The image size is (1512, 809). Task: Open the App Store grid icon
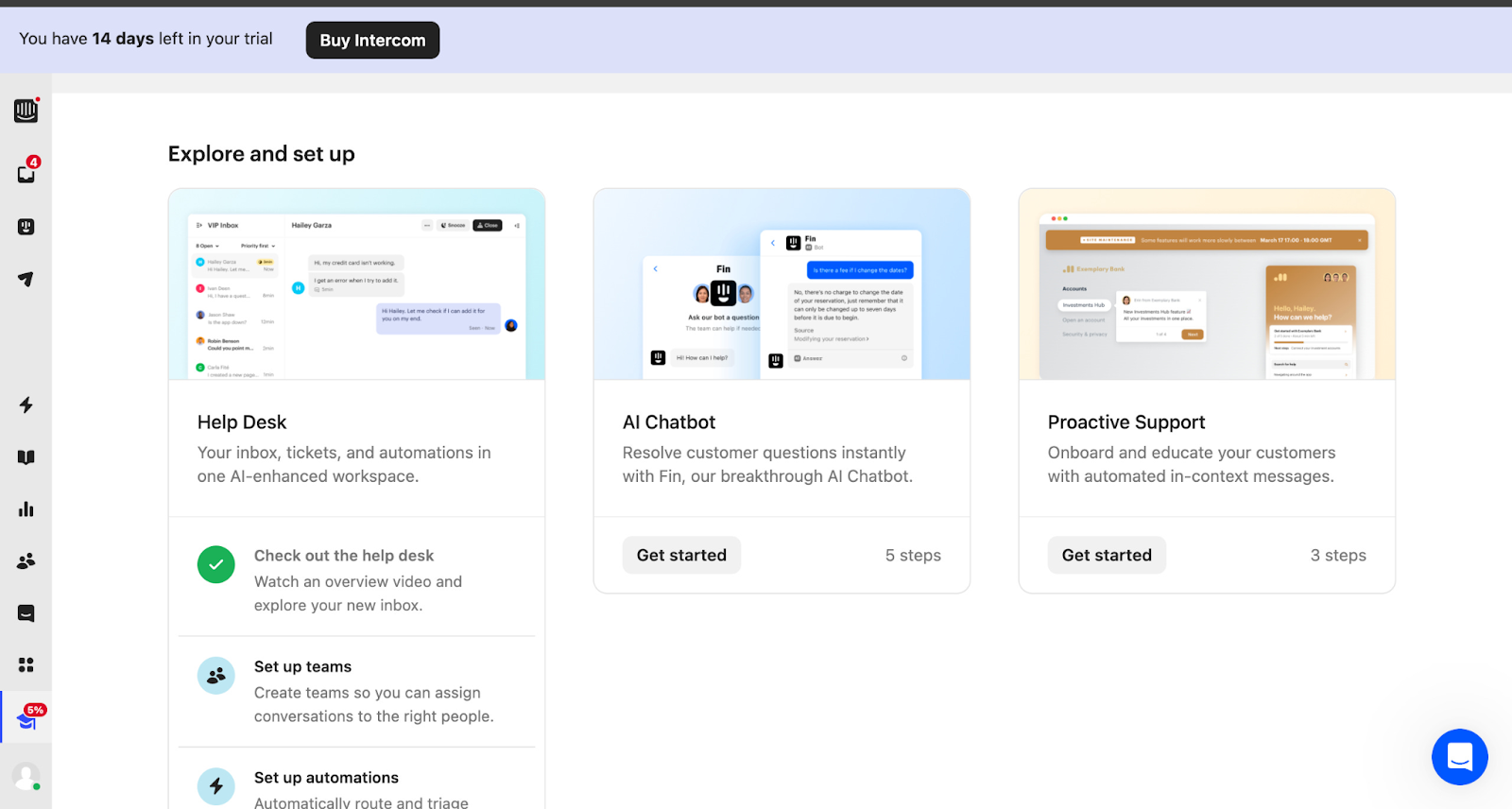[26, 665]
